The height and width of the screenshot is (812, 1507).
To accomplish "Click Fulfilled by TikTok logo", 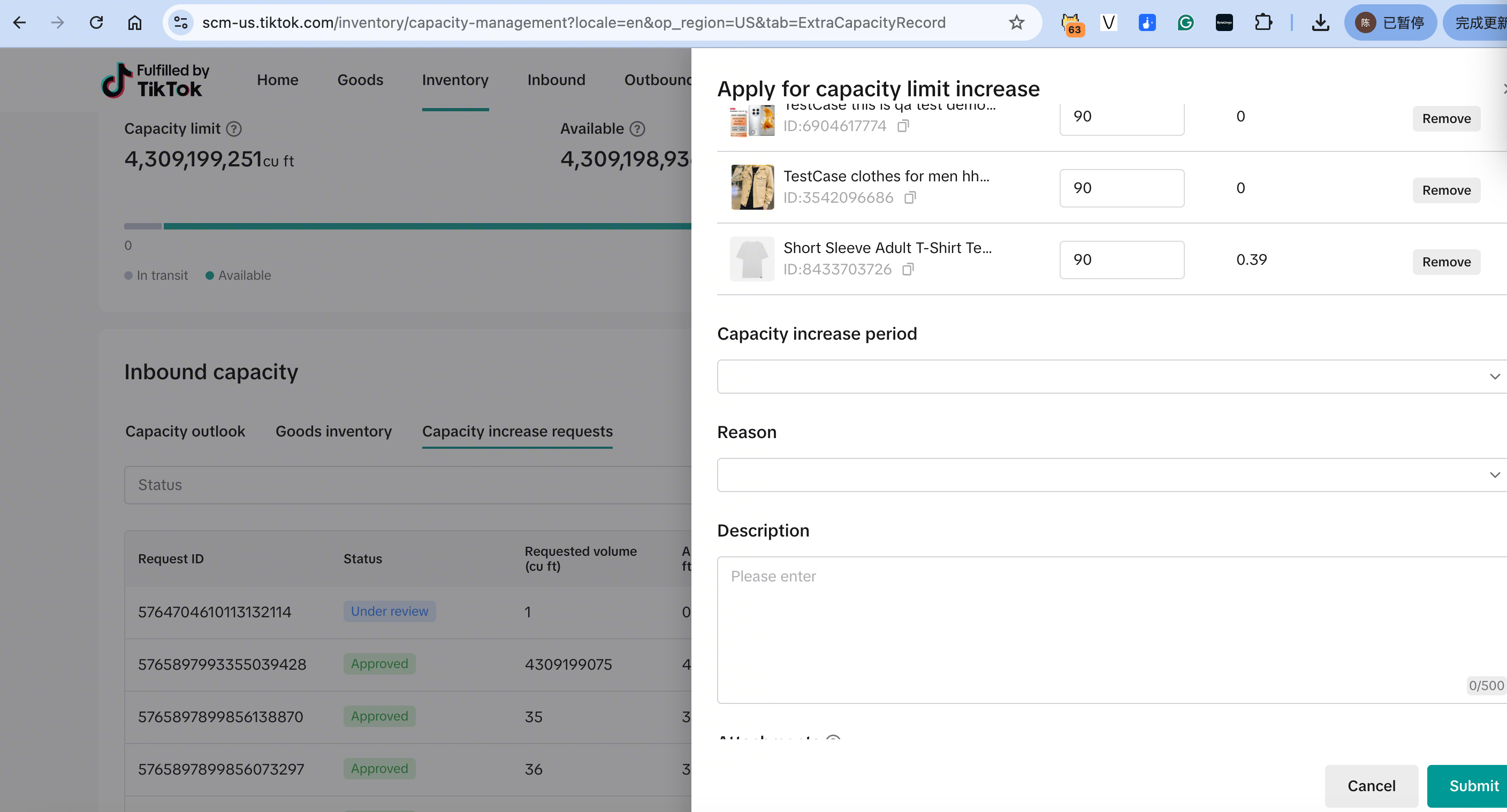I will pyautogui.click(x=155, y=80).
